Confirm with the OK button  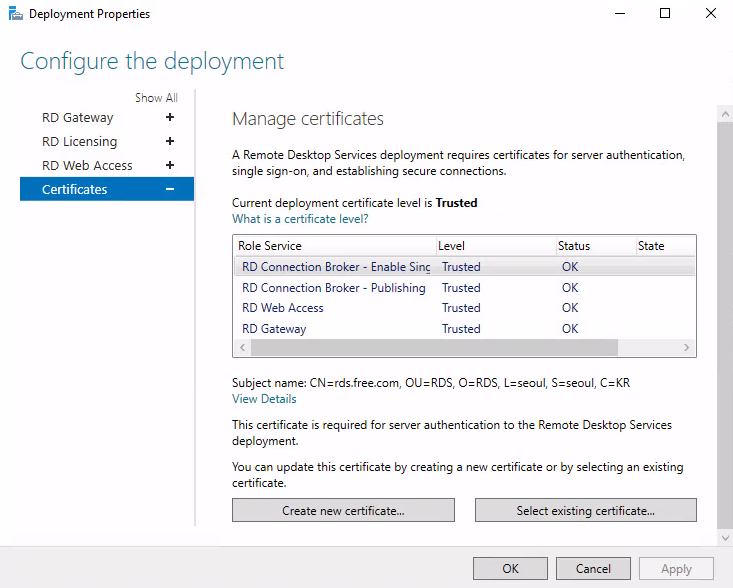(510, 568)
